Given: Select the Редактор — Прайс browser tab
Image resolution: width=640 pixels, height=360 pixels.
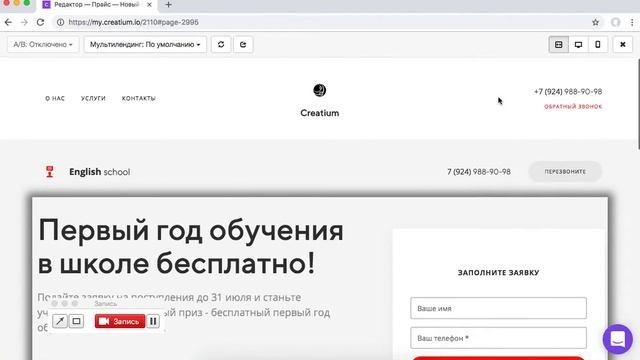Looking at the screenshot, I should click(x=97, y=5).
